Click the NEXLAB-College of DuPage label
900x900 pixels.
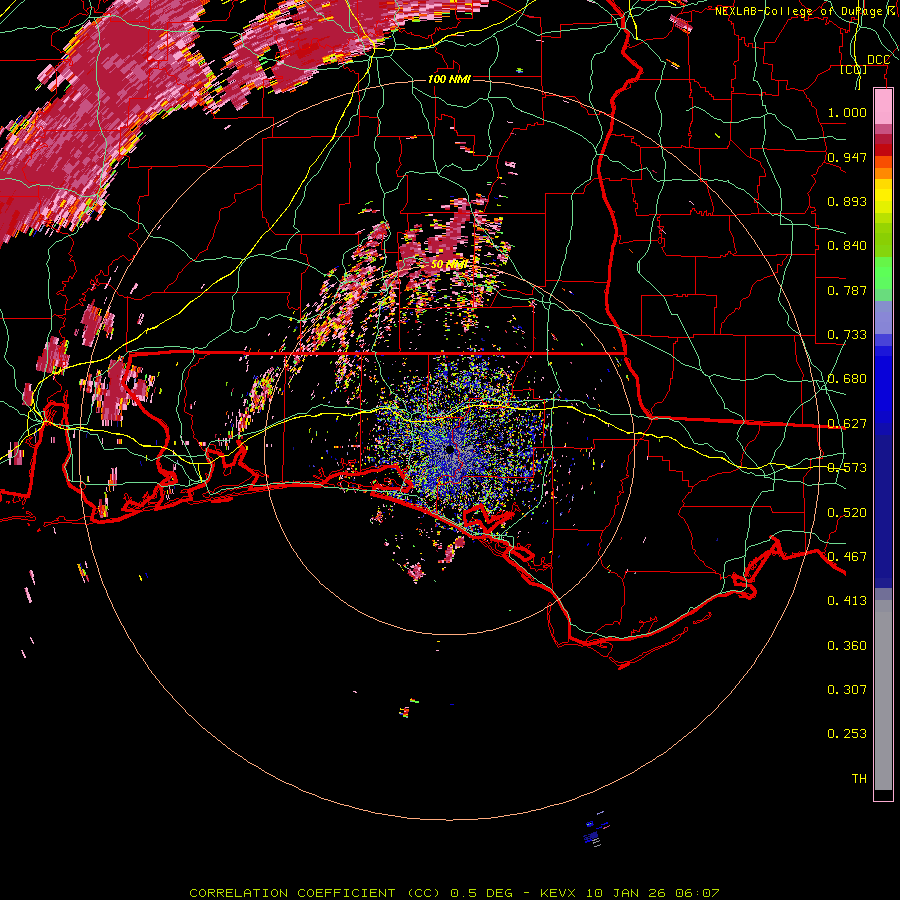pyautogui.click(x=803, y=11)
